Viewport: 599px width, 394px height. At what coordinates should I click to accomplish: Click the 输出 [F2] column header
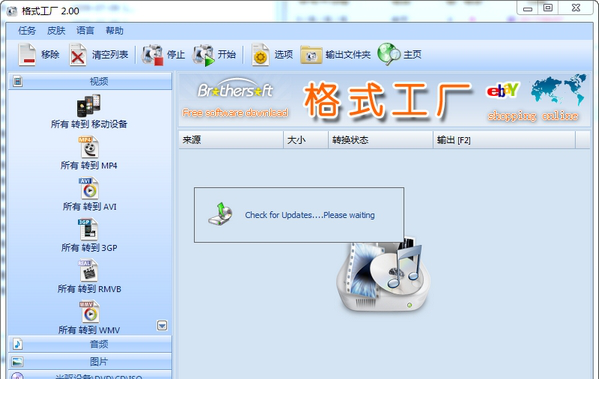pyautogui.click(x=504, y=140)
